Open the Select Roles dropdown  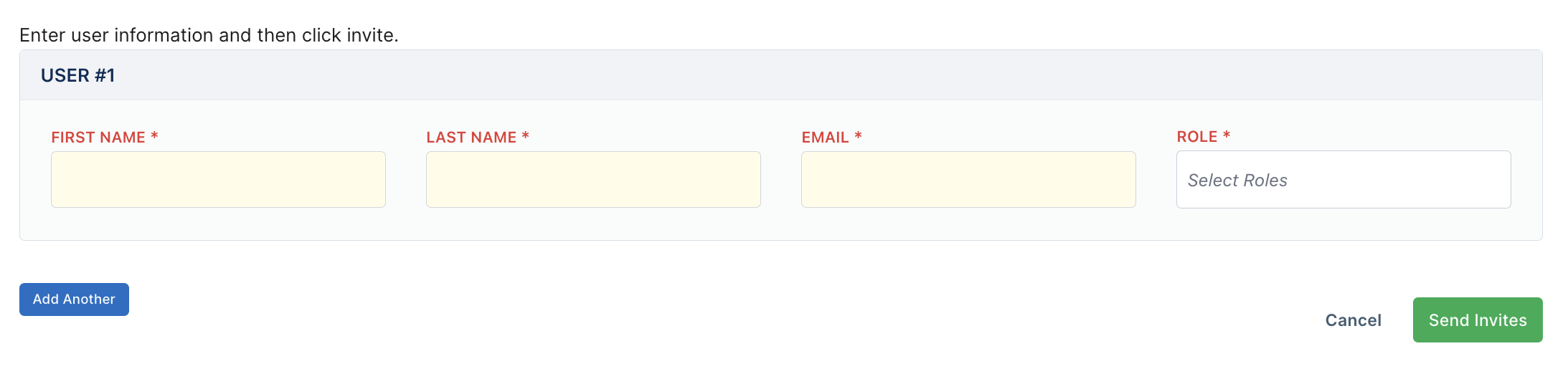1343,179
